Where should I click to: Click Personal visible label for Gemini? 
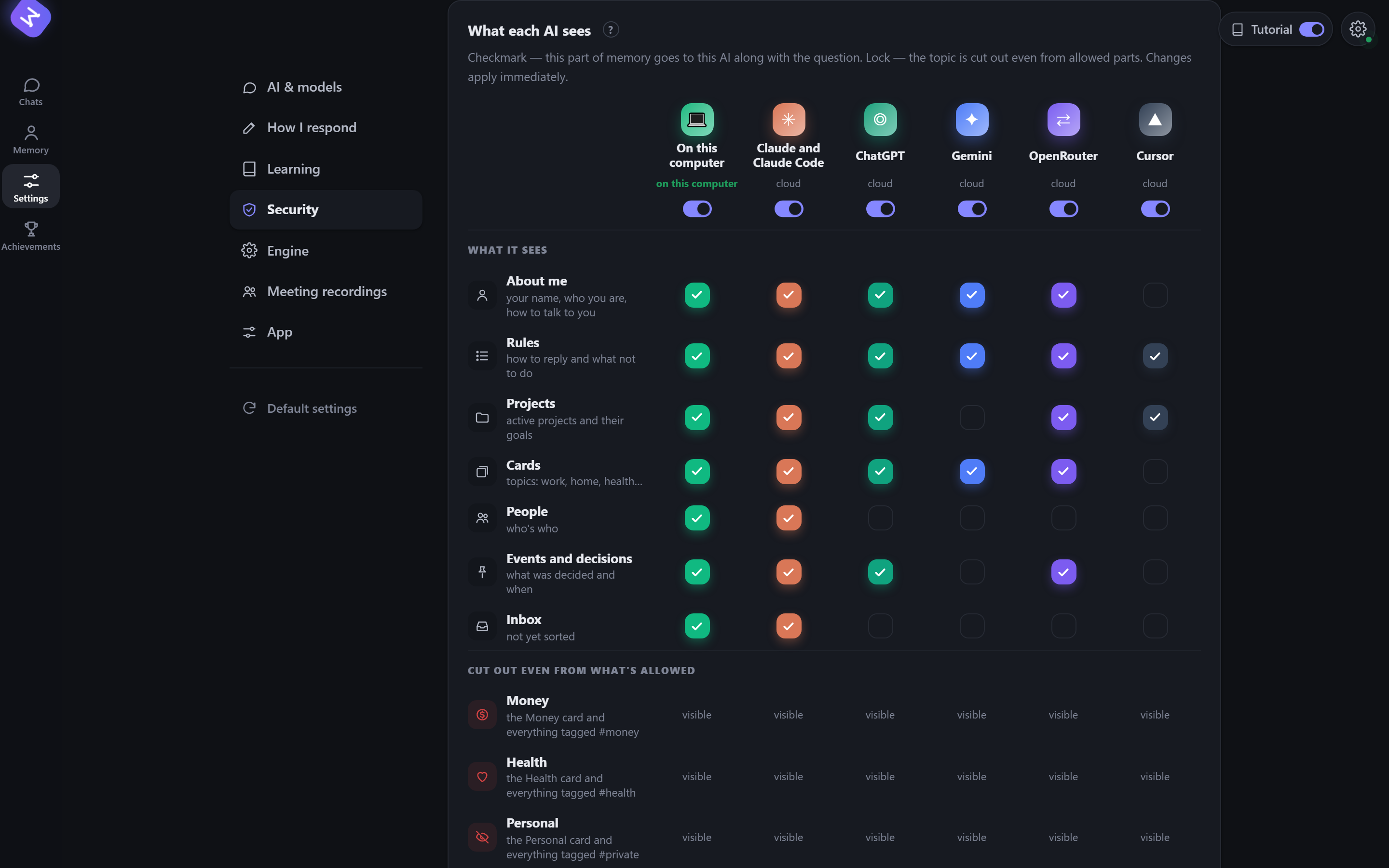972,838
